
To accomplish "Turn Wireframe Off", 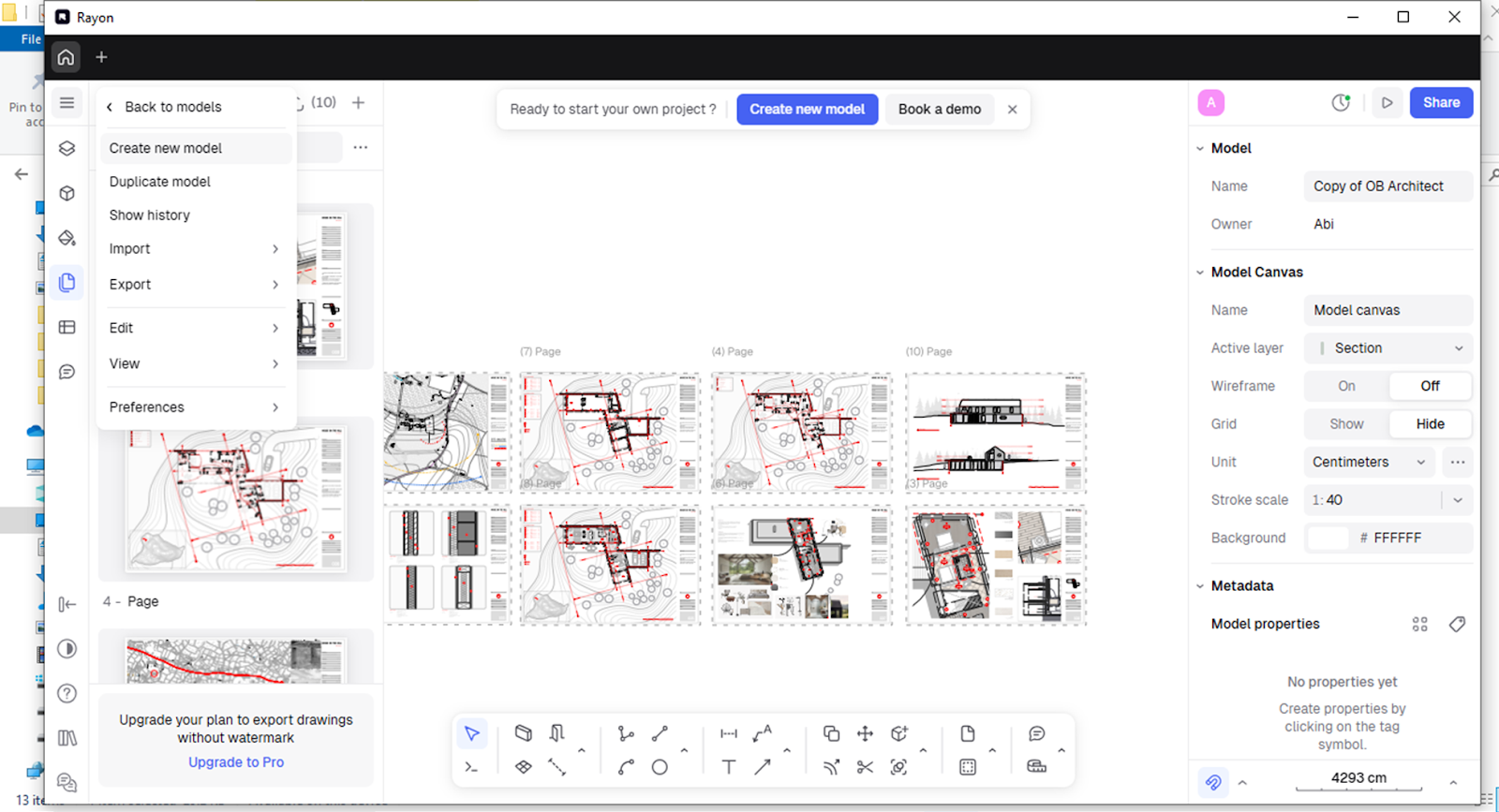I will (x=1430, y=386).
